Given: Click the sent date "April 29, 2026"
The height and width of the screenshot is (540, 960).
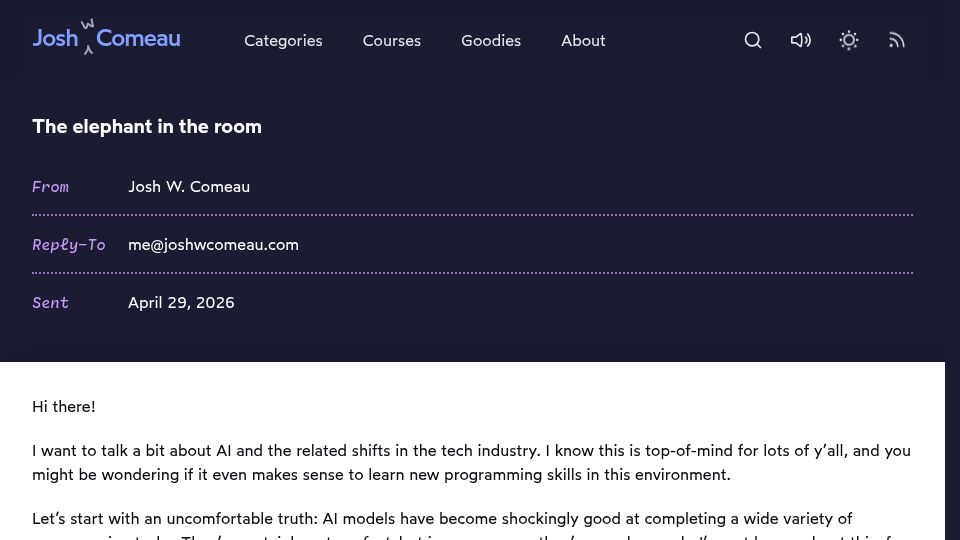Looking at the screenshot, I should pyautogui.click(x=181, y=302).
